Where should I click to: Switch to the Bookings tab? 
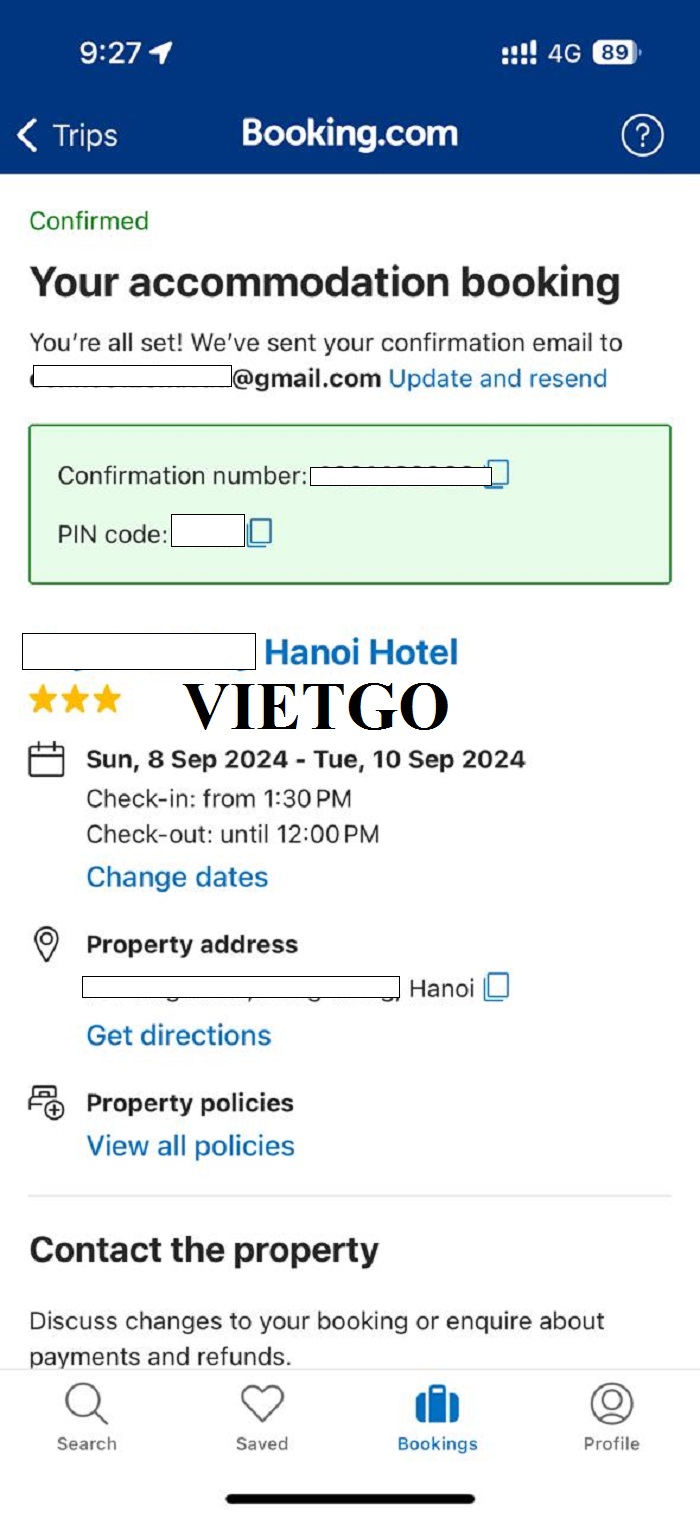point(437,1417)
